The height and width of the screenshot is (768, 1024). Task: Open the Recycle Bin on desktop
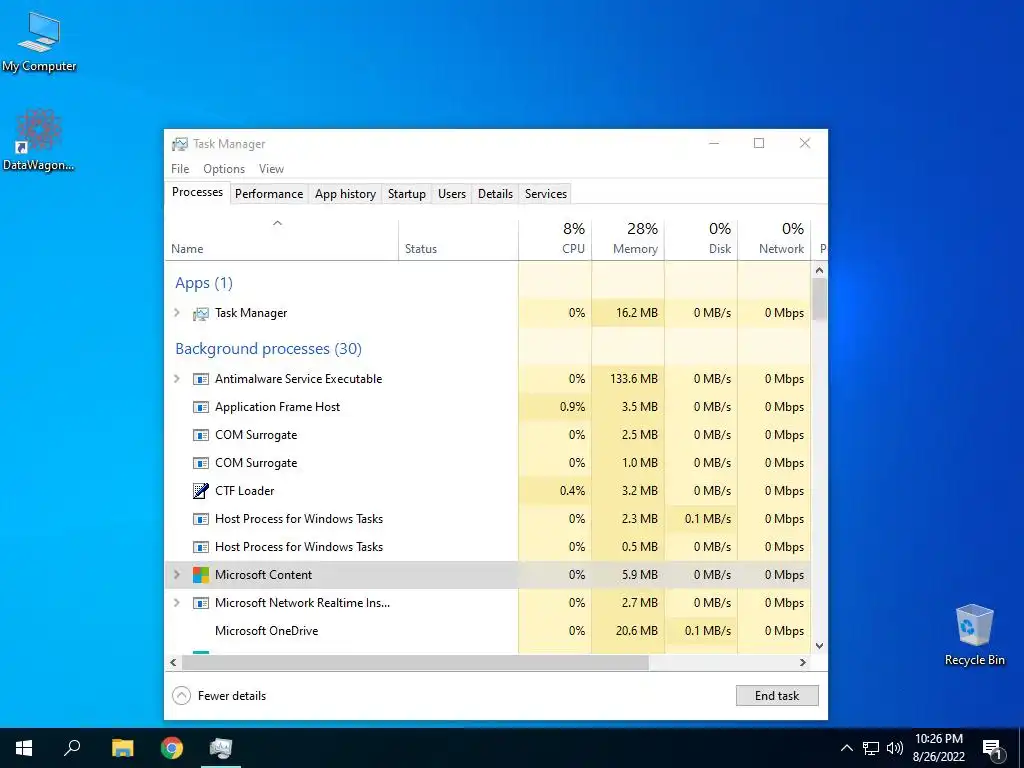pyautogui.click(x=974, y=635)
